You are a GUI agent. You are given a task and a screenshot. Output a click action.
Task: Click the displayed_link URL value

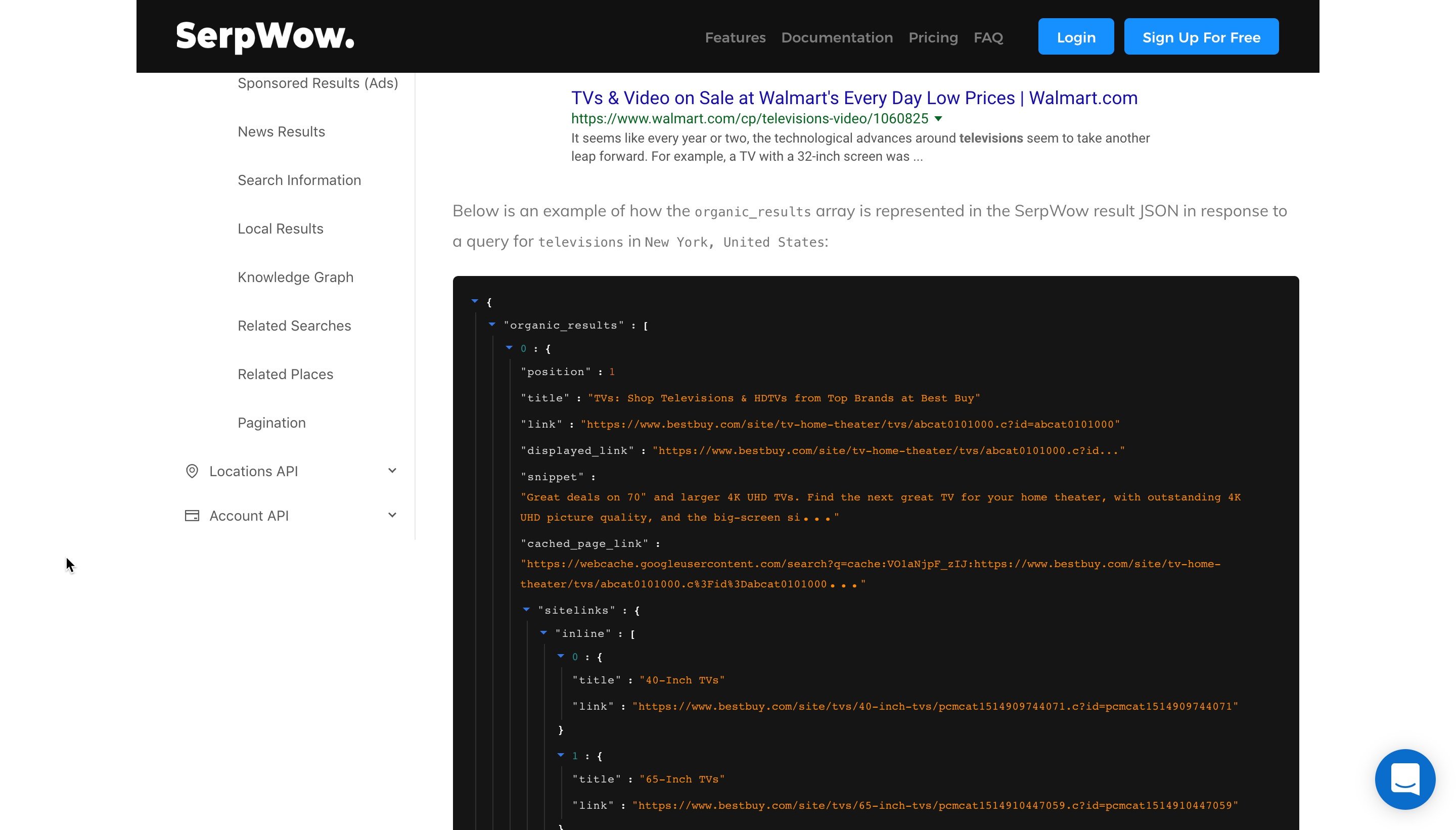889,450
